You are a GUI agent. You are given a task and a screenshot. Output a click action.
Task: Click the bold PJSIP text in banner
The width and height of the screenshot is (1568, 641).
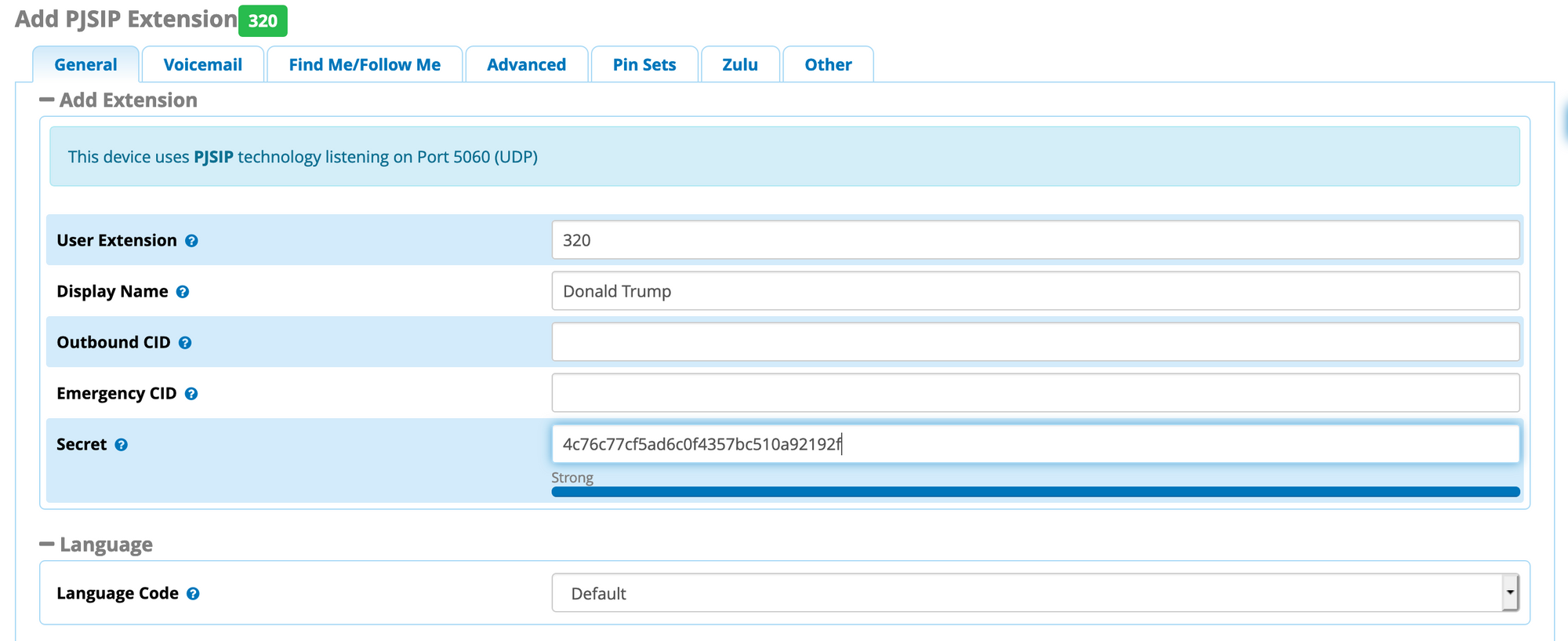click(213, 157)
